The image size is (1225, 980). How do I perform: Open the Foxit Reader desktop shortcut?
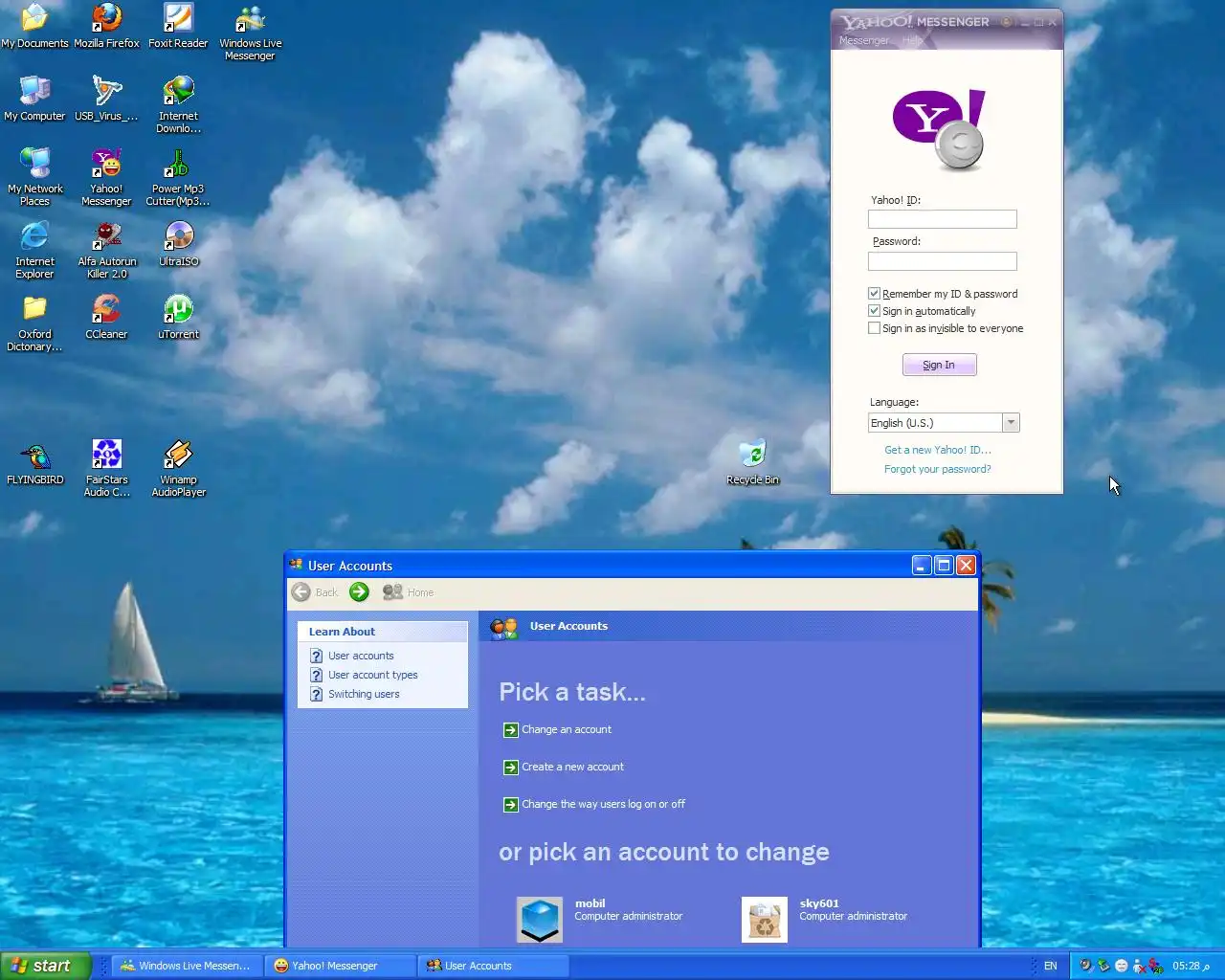click(x=178, y=26)
